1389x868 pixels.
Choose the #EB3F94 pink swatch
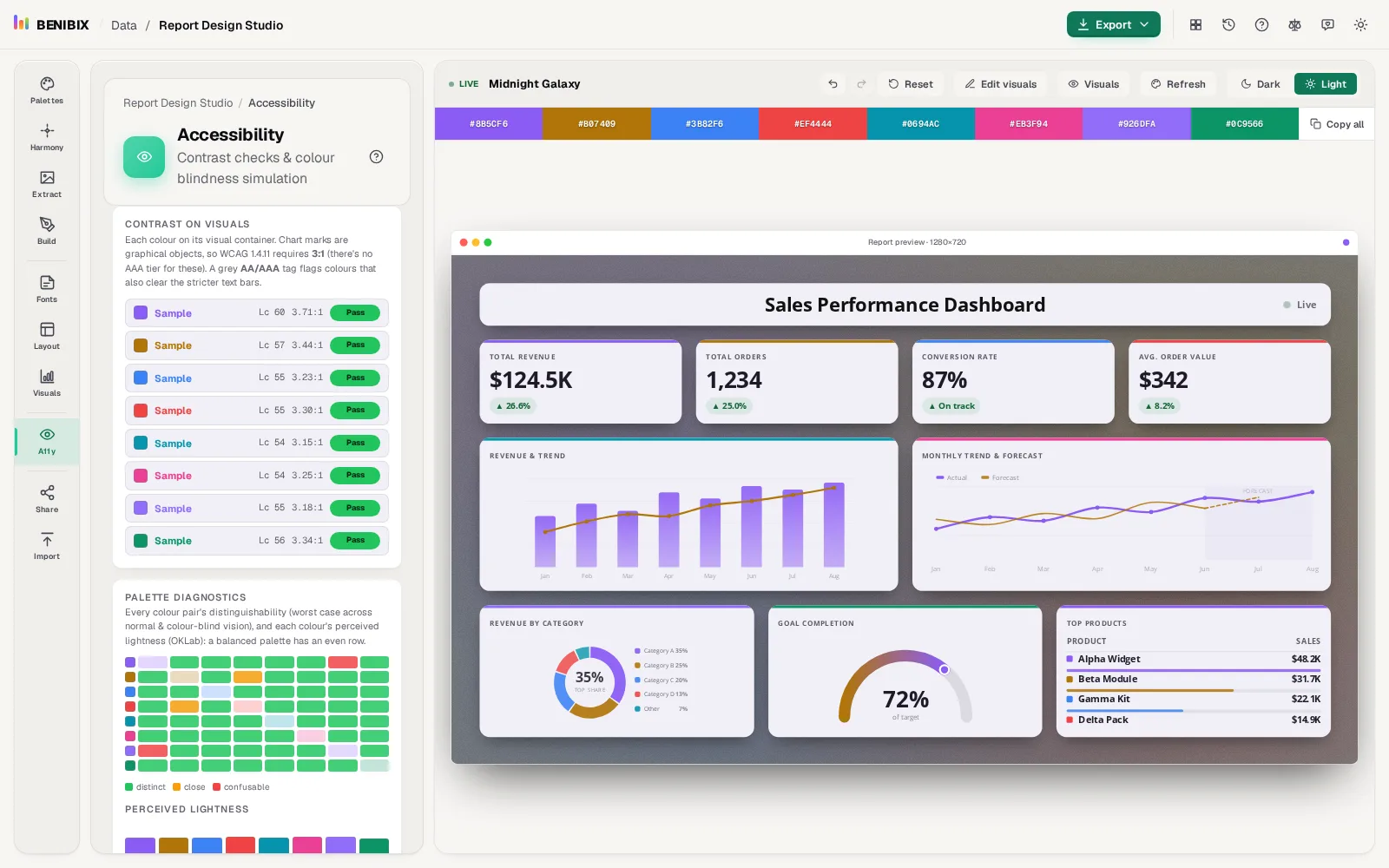pyautogui.click(x=1029, y=124)
